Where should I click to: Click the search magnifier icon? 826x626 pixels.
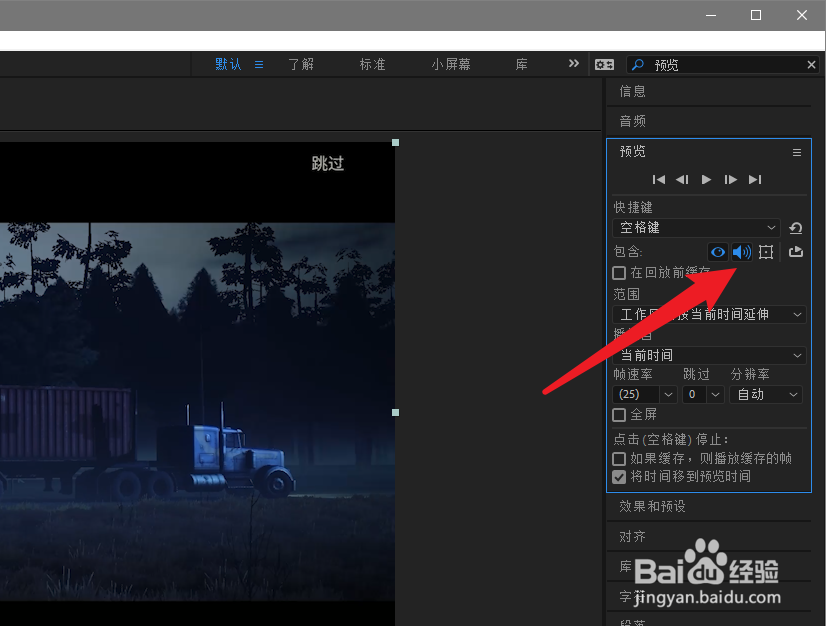[637, 65]
